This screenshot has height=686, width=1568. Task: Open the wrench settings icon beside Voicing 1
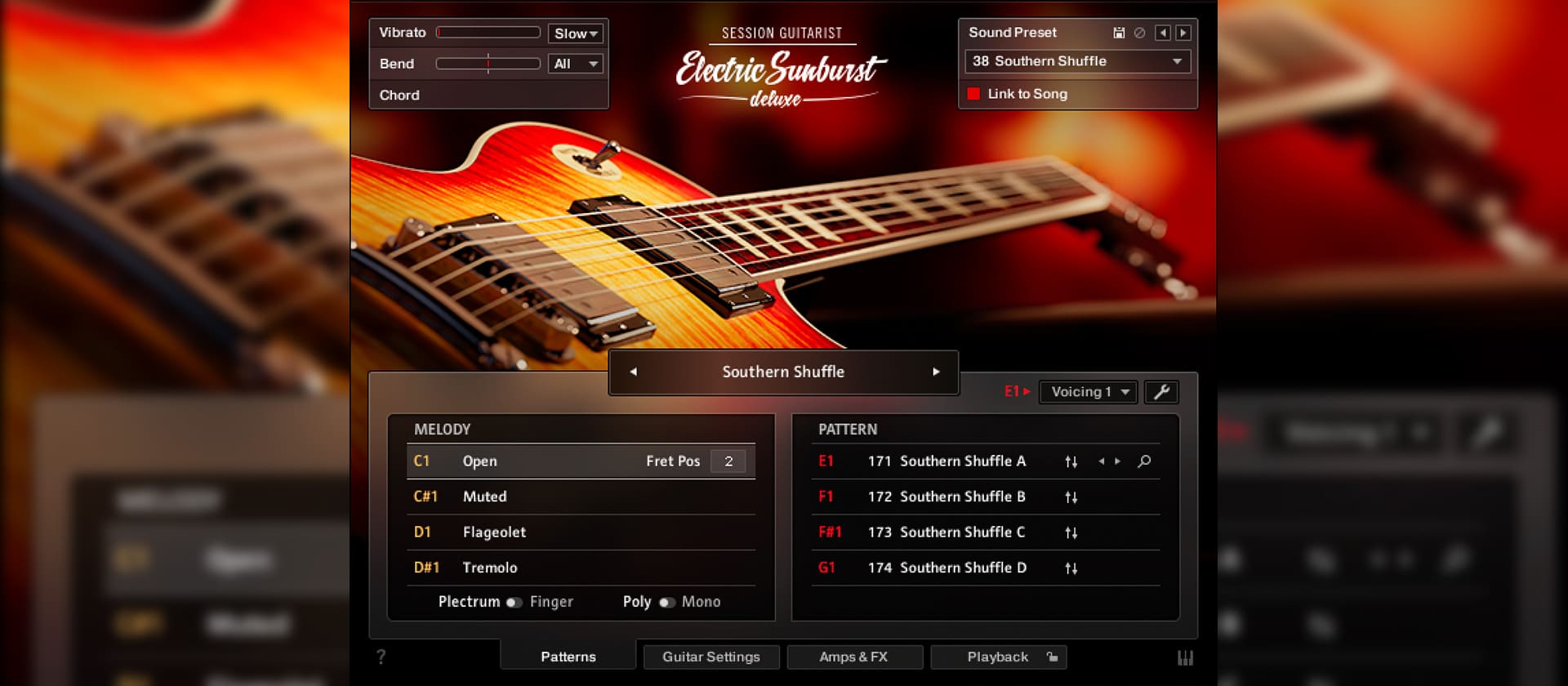(x=1161, y=392)
